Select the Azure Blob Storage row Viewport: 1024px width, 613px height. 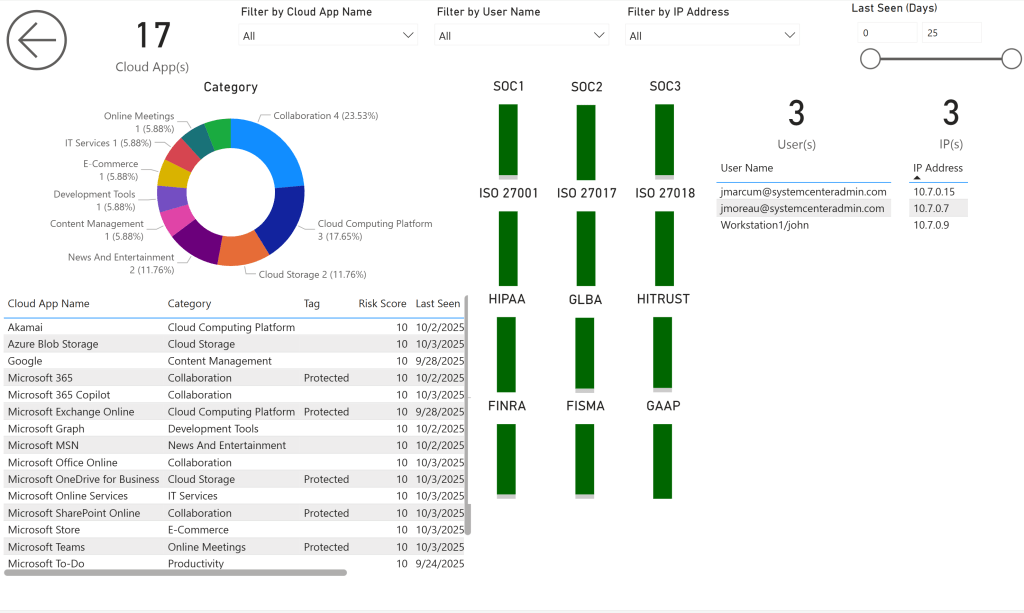click(53, 344)
